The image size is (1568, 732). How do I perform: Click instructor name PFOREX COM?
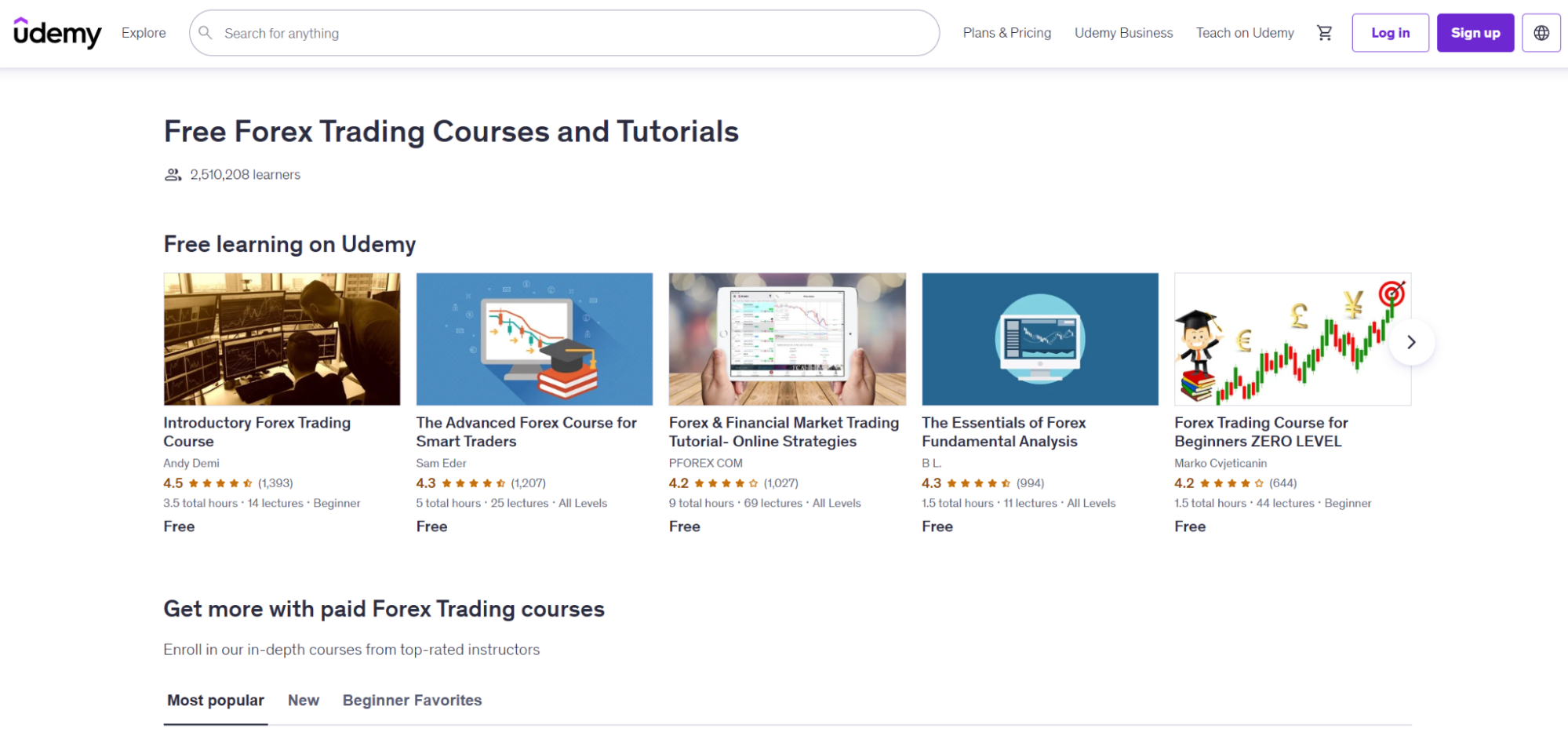[705, 464]
